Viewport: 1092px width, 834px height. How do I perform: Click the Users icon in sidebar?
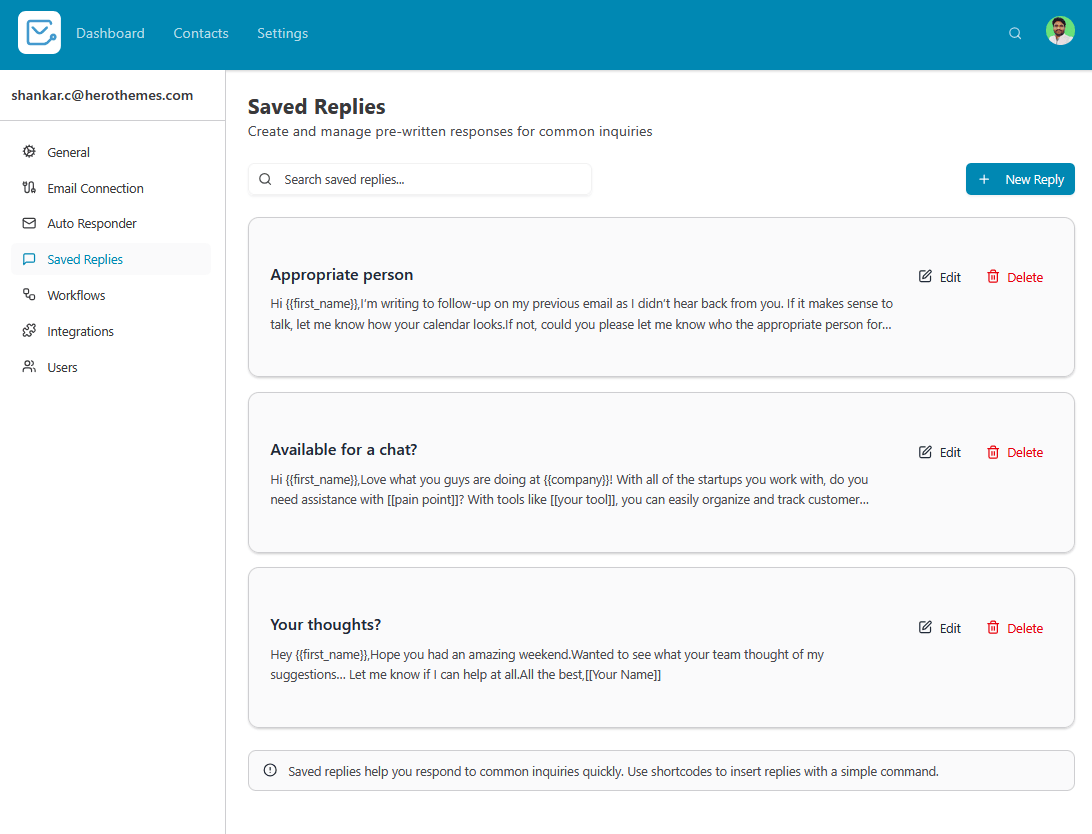(29, 367)
